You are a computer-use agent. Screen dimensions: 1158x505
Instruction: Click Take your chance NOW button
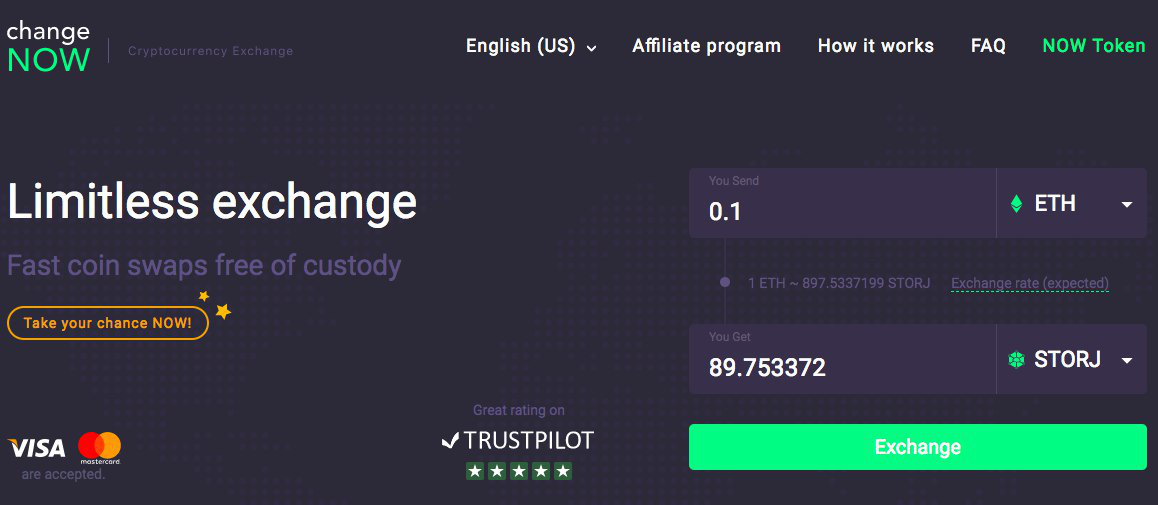click(x=107, y=323)
